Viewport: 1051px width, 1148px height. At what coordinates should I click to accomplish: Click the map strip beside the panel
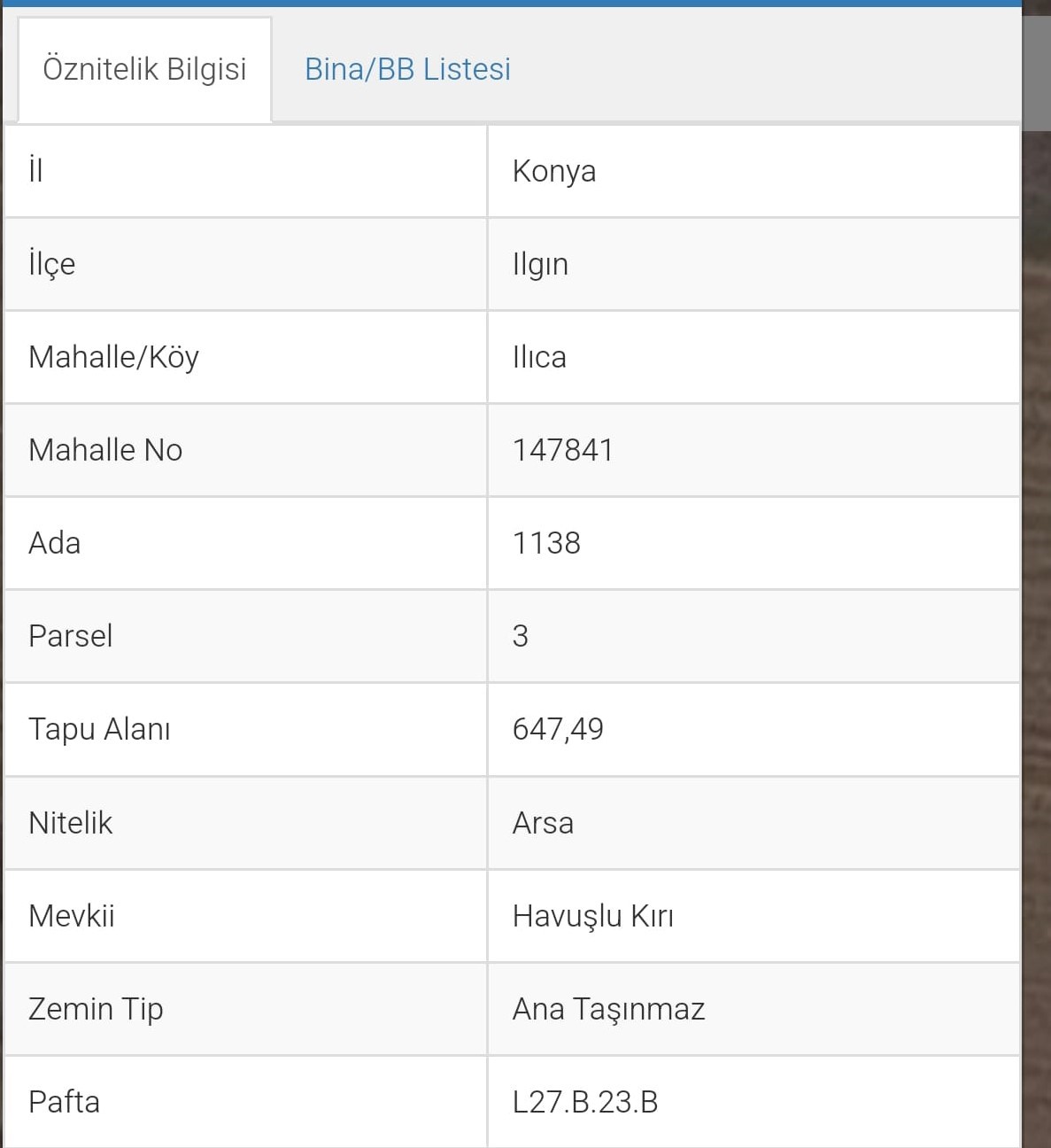1037,620
